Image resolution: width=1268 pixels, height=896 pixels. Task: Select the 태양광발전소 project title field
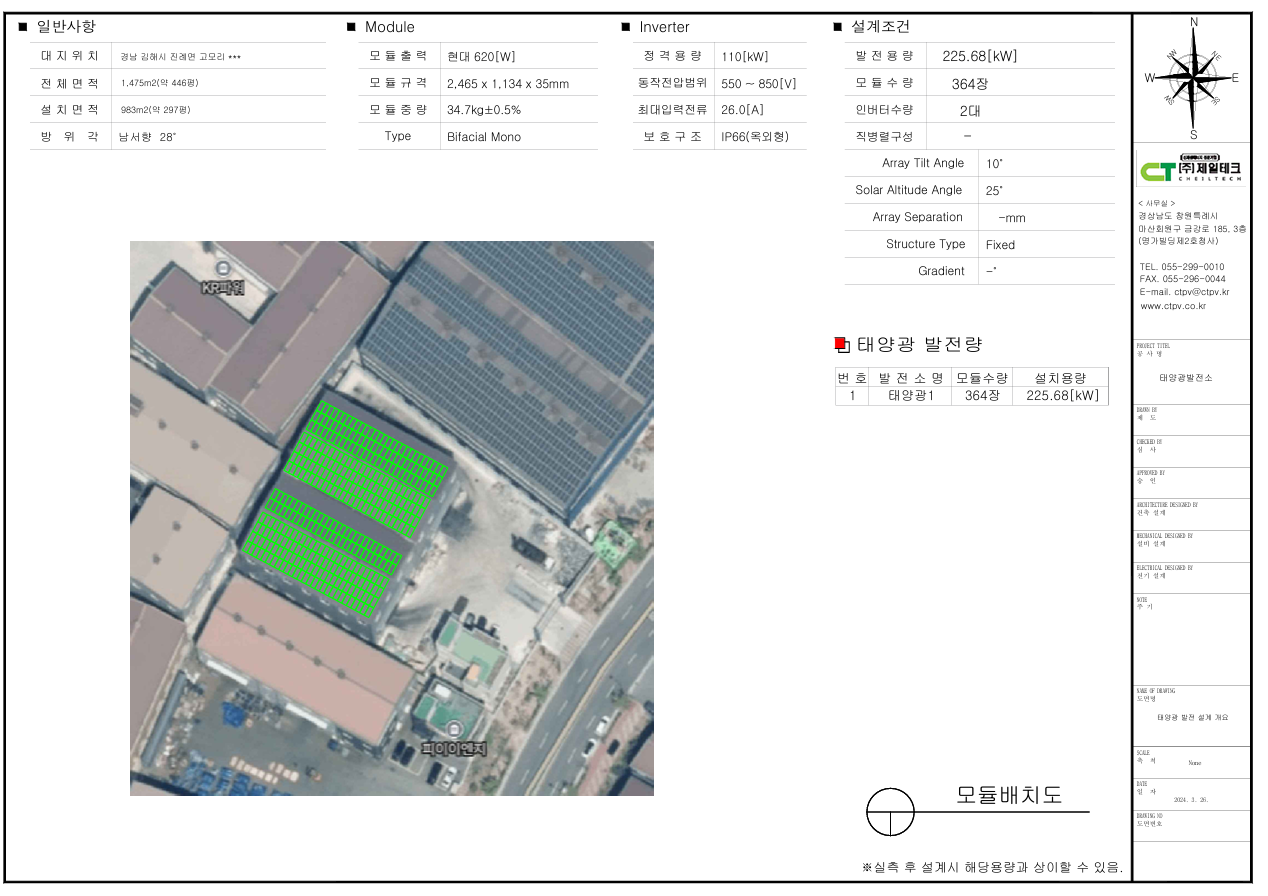pos(1186,378)
